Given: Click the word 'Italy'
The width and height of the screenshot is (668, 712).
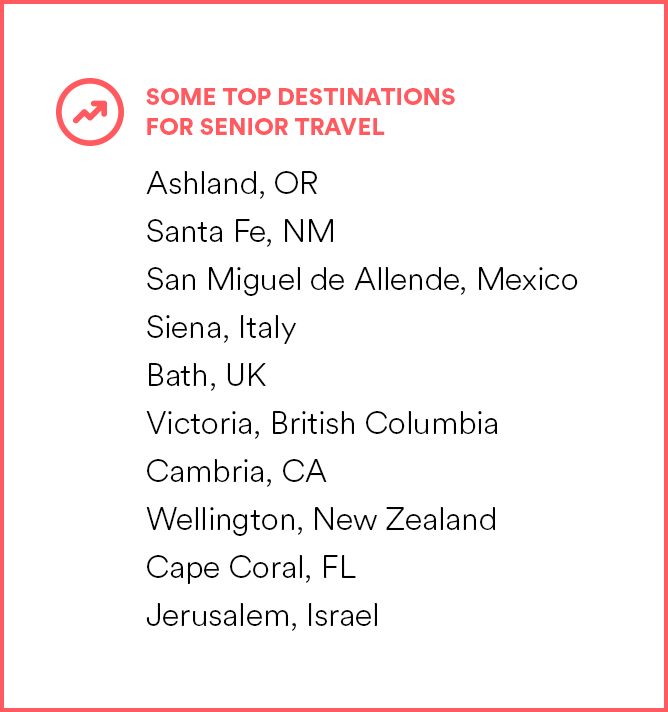Looking at the screenshot, I should (x=267, y=327).
